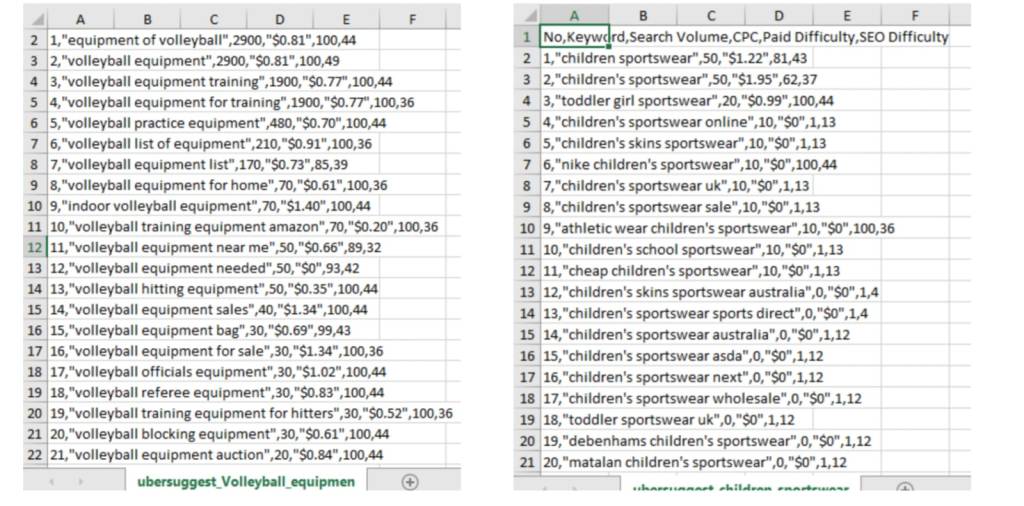Image resolution: width=1024 pixels, height=506 pixels.
Task: Select column B header in the children sportswear sheet
Action: 643,16
